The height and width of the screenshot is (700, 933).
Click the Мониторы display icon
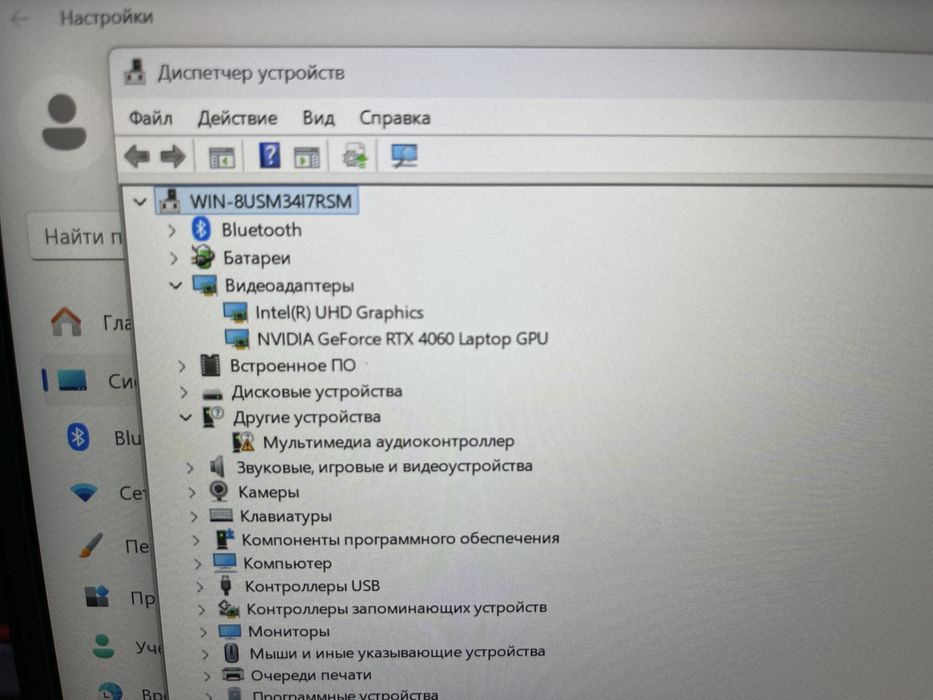(230, 631)
